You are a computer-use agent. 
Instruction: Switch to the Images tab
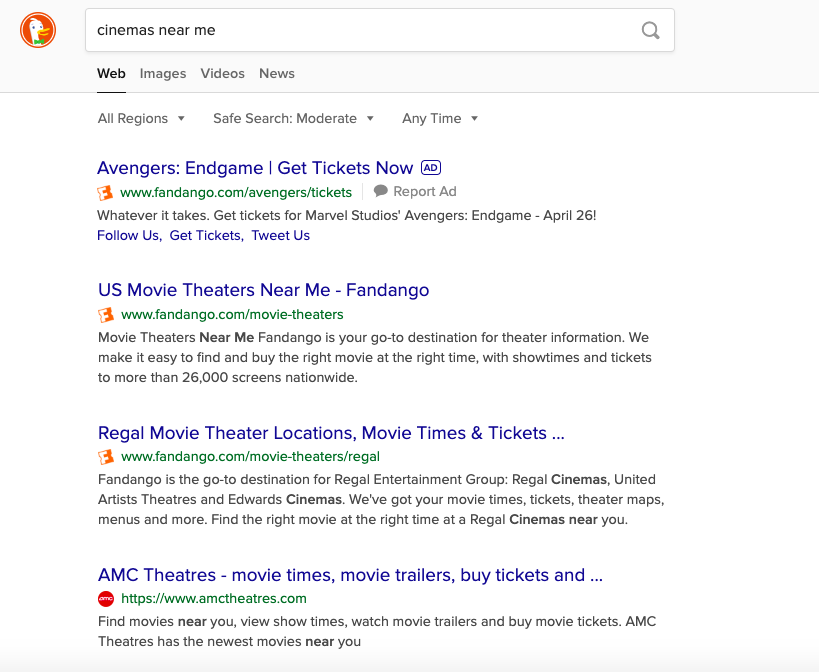pyautogui.click(x=162, y=73)
